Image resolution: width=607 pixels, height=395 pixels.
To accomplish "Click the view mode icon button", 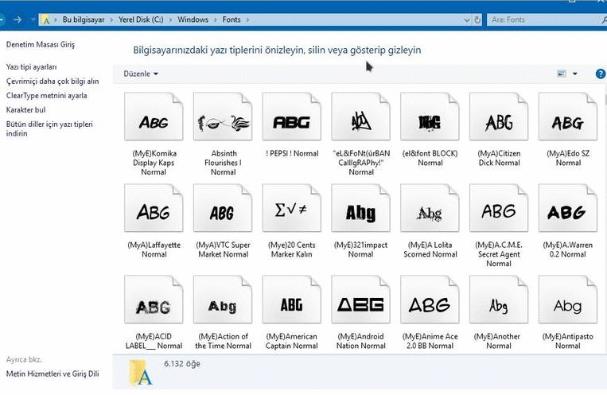I will [x=561, y=74].
